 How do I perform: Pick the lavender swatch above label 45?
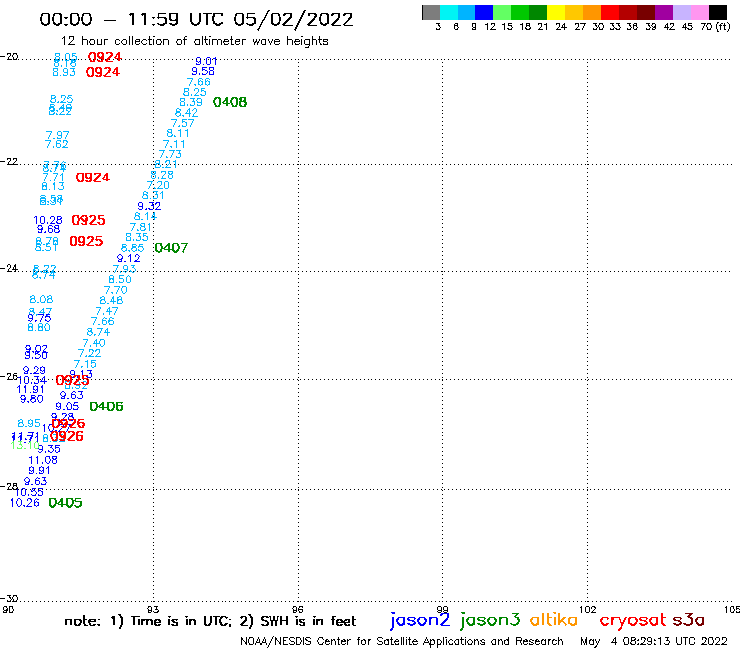(681, 12)
